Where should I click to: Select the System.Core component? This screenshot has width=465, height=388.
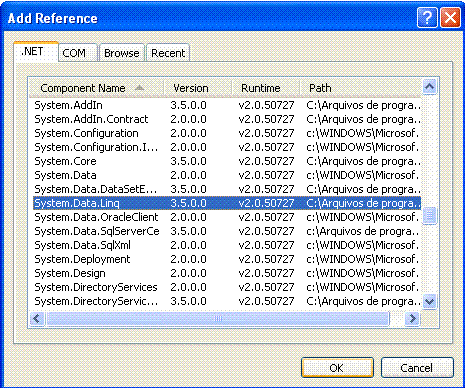[x=227, y=161]
